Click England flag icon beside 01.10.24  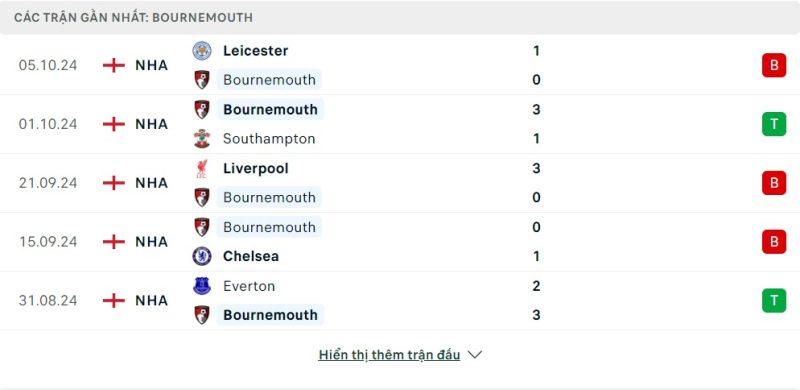point(114,124)
